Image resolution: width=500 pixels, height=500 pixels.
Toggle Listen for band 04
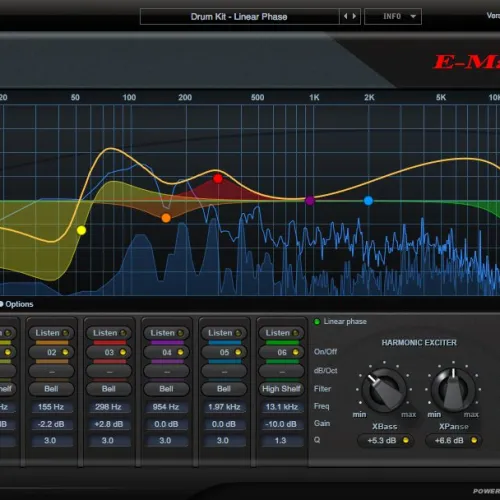[x=166, y=333]
